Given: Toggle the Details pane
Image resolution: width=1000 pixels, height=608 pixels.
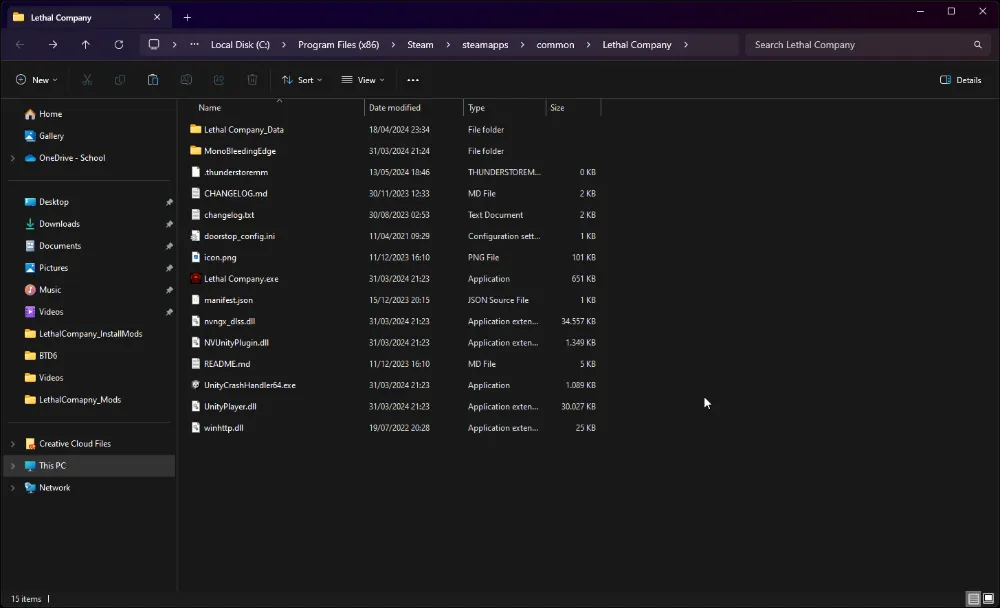Looking at the screenshot, I should point(959,80).
